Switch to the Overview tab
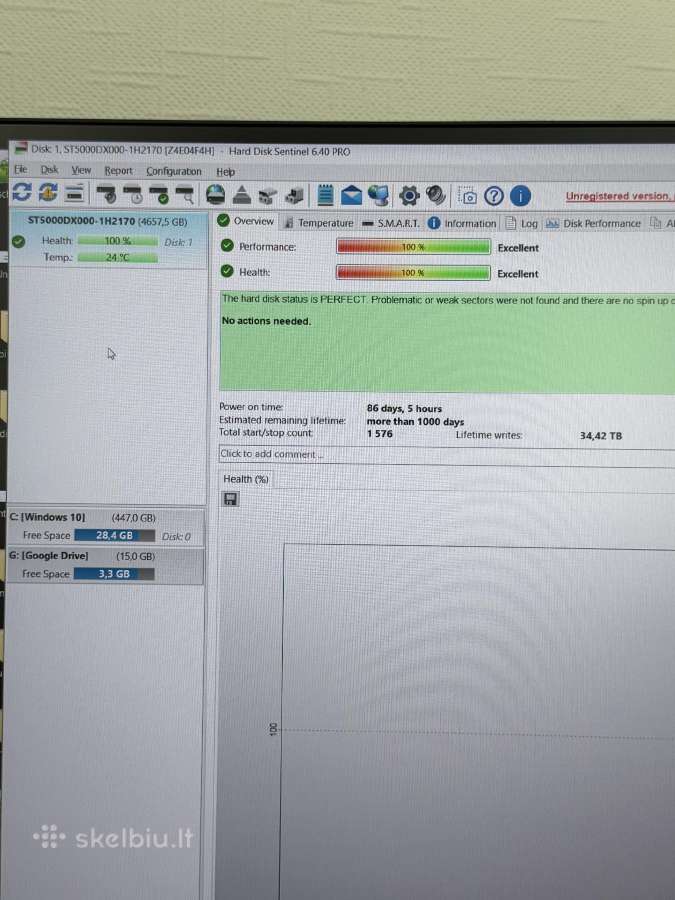The image size is (675, 900). [x=246, y=221]
